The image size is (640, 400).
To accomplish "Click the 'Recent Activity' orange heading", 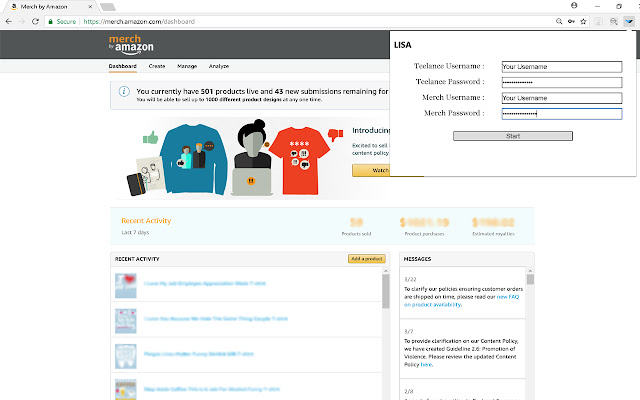I will coord(146,221).
